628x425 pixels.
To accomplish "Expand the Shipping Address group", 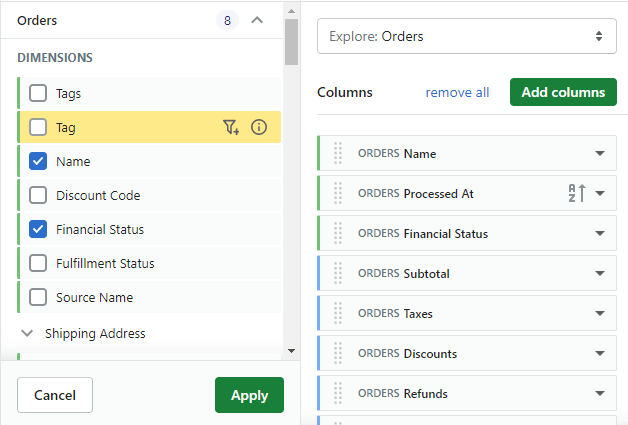I will tap(27, 333).
